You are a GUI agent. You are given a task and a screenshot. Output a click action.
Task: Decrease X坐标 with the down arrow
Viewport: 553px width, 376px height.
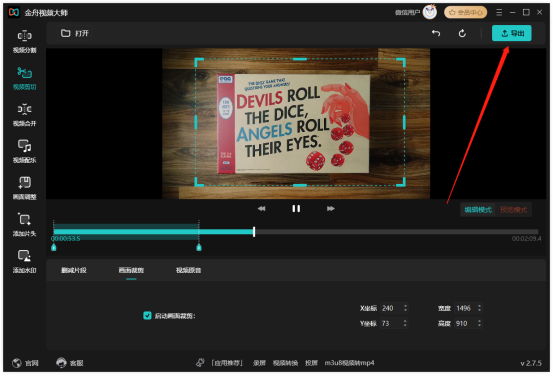coord(406,311)
